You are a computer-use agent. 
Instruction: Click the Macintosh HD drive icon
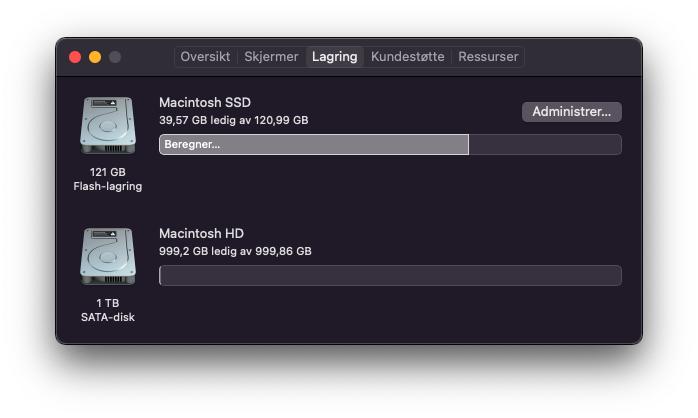(108, 256)
